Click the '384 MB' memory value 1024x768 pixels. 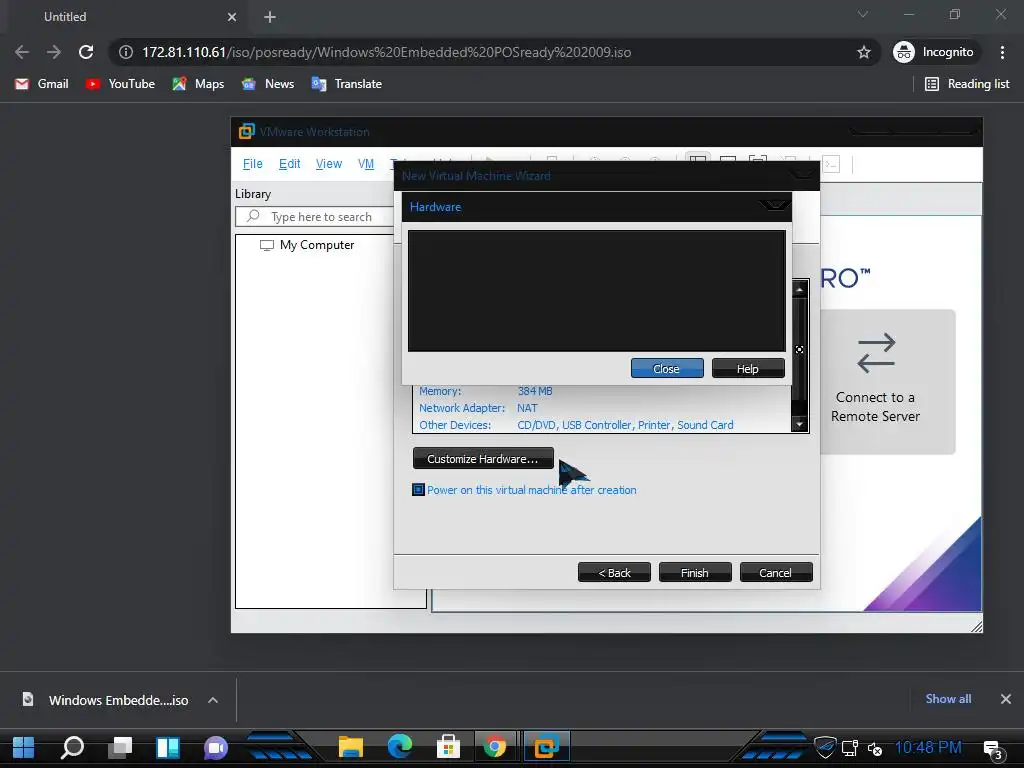[535, 391]
